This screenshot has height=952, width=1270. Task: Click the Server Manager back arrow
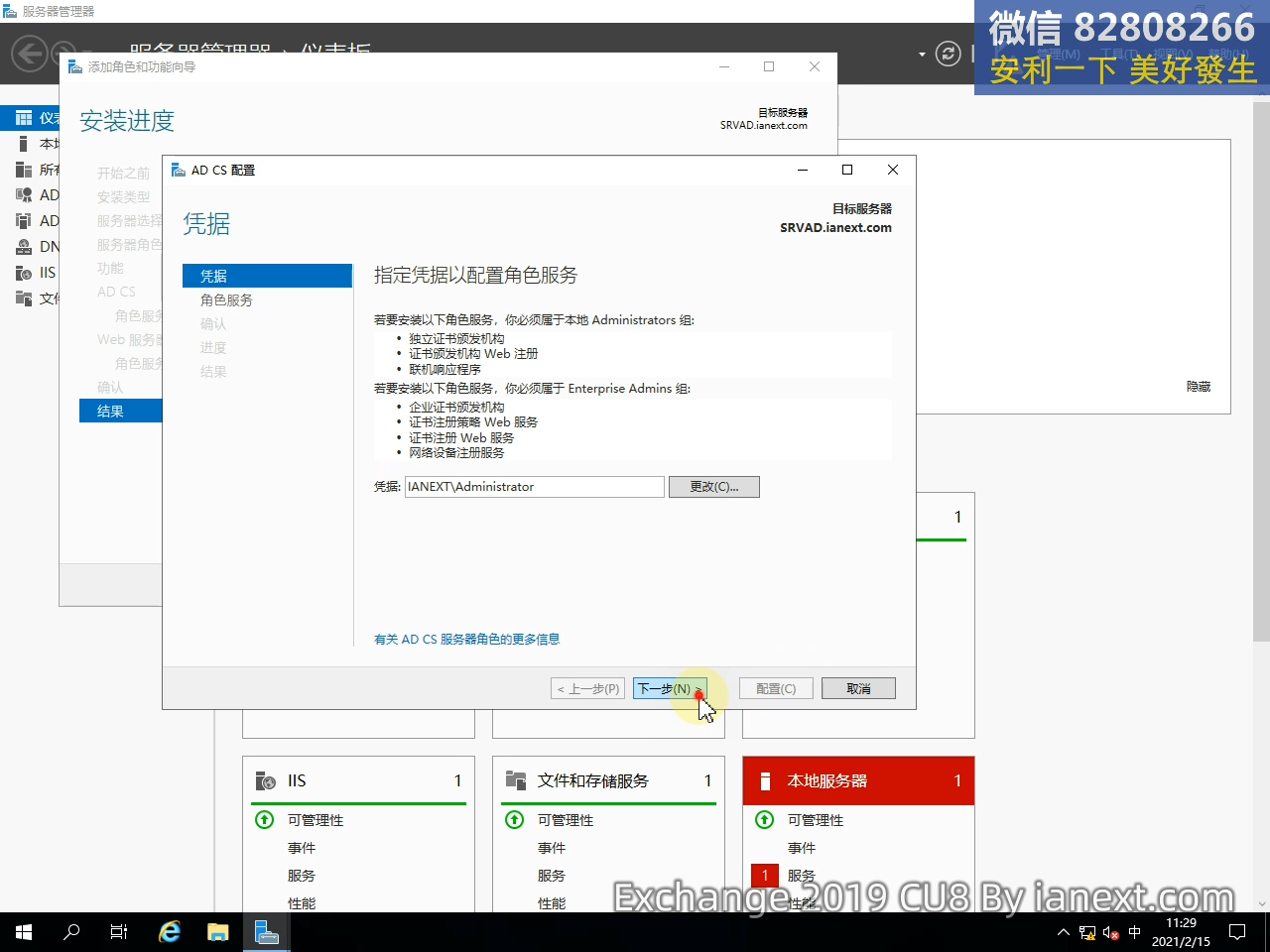click(x=30, y=54)
